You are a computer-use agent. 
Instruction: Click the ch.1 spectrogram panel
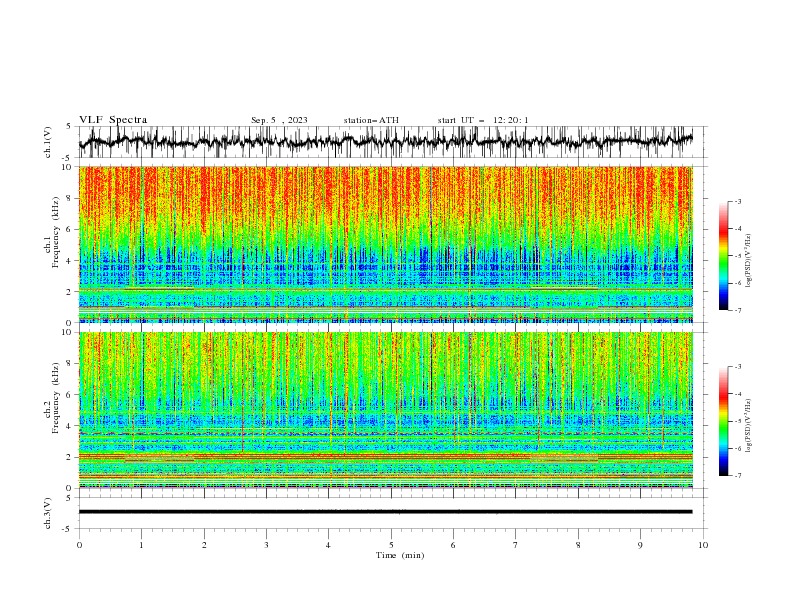click(x=386, y=244)
